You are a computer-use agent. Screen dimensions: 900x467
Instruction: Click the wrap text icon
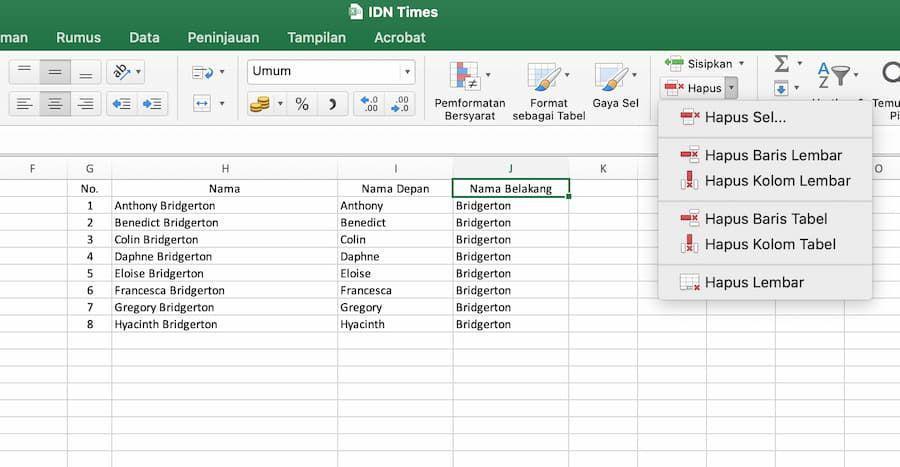tap(203, 72)
